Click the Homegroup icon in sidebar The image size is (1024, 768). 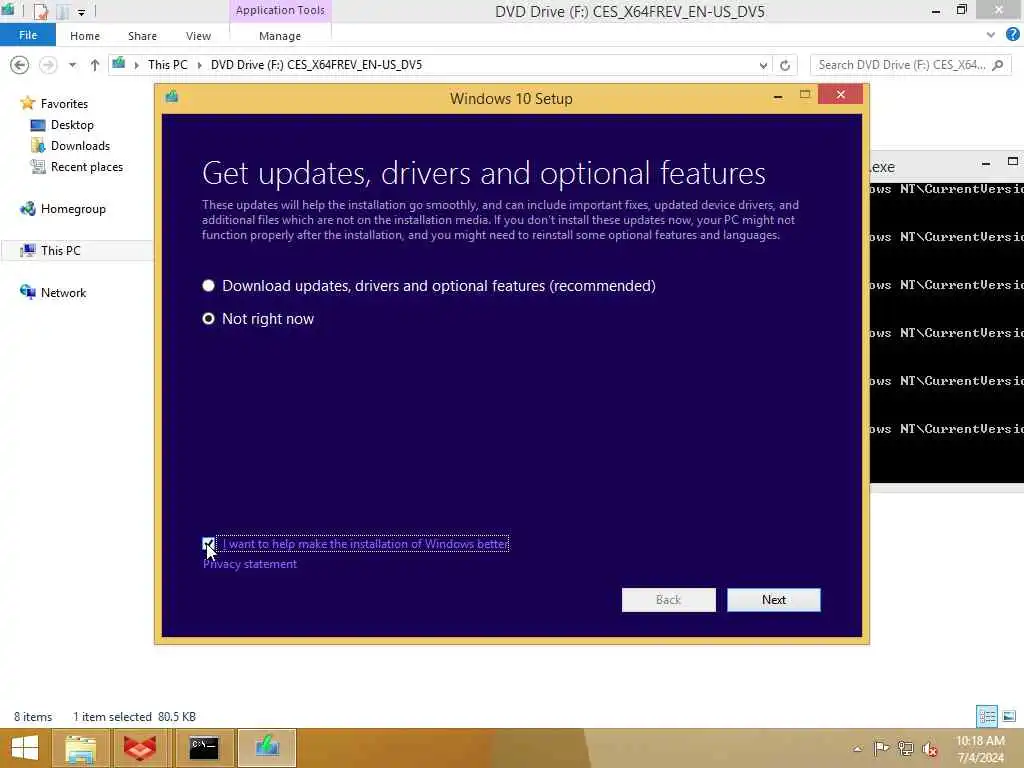(27, 209)
